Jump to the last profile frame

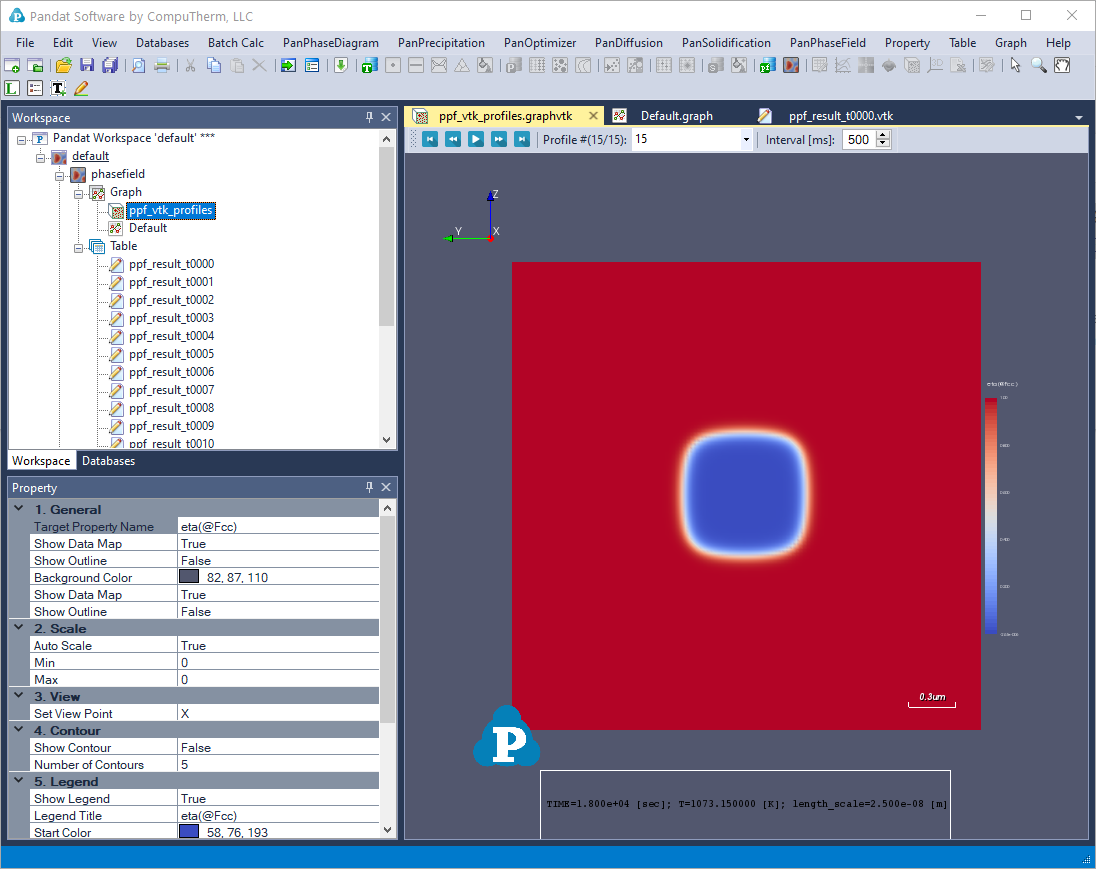(521, 140)
